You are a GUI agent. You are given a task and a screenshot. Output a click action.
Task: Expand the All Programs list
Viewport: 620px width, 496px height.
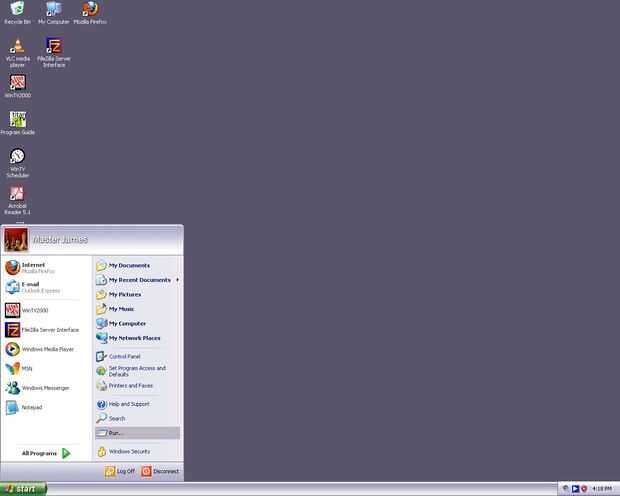(46, 453)
